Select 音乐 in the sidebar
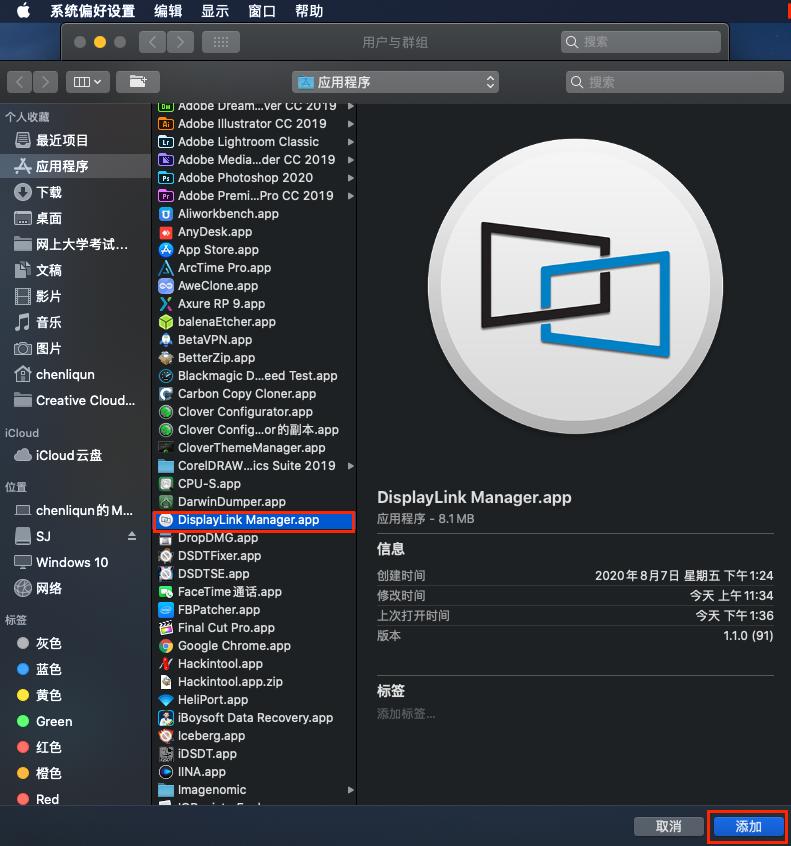This screenshot has width=791, height=846. pyautogui.click(x=76, y=322)
